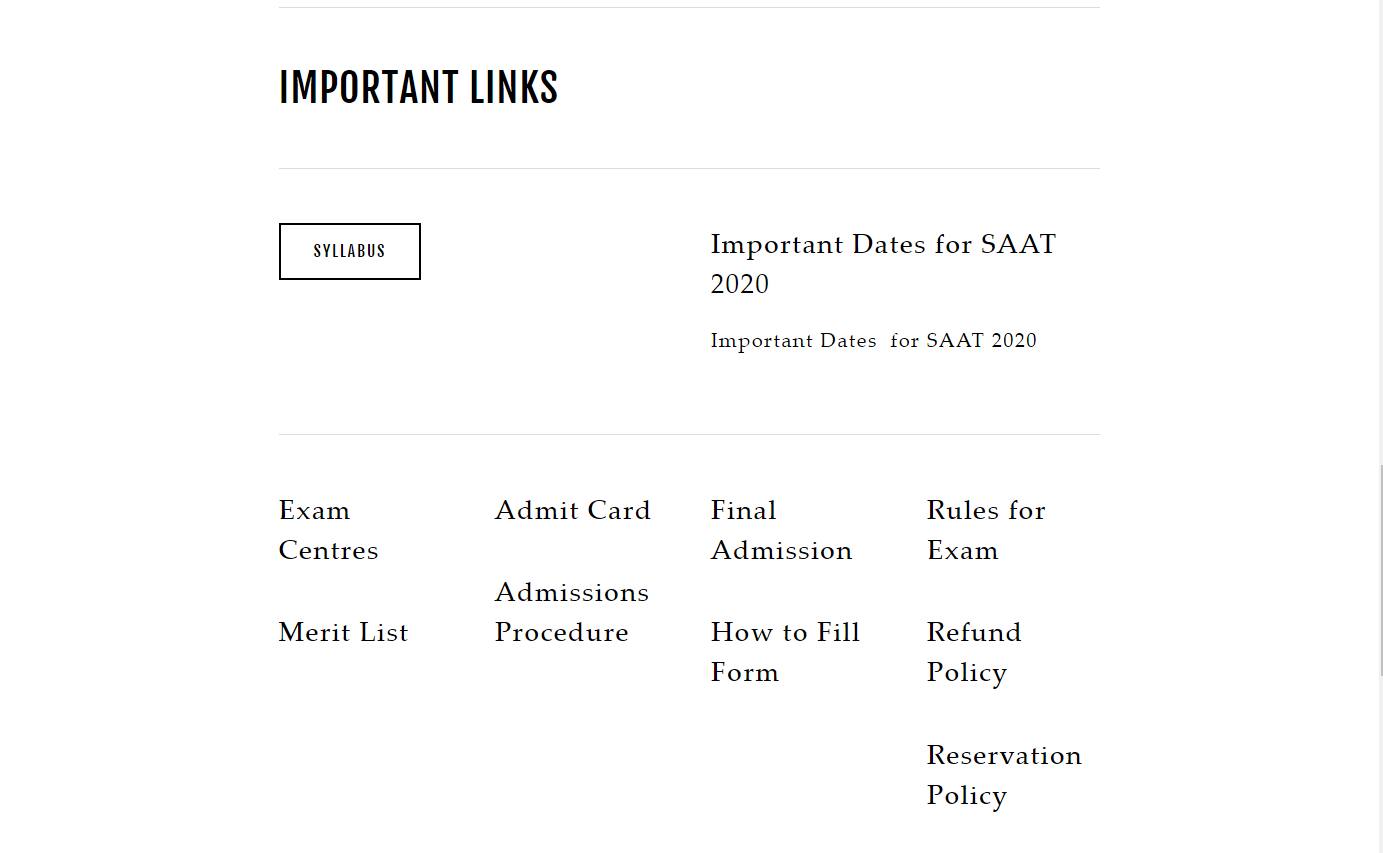Viewport: 1383px width, 853px height.
Task: Check admission steps under Admissions Procedure
Action: coord(572,612)
